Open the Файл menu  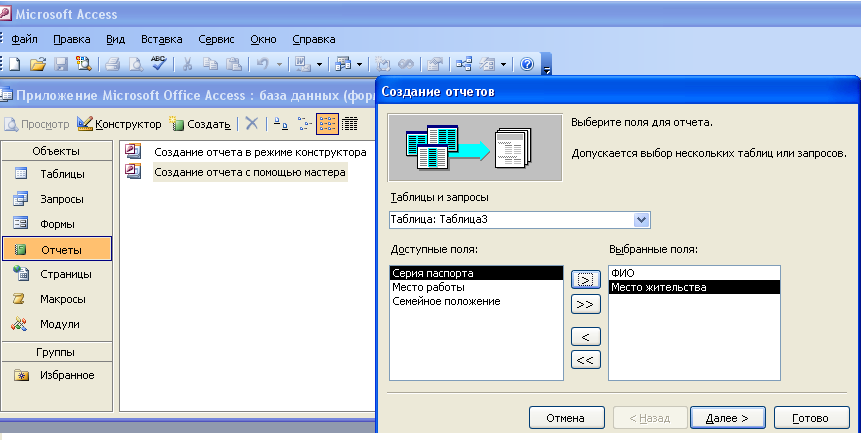pos(24,39)
